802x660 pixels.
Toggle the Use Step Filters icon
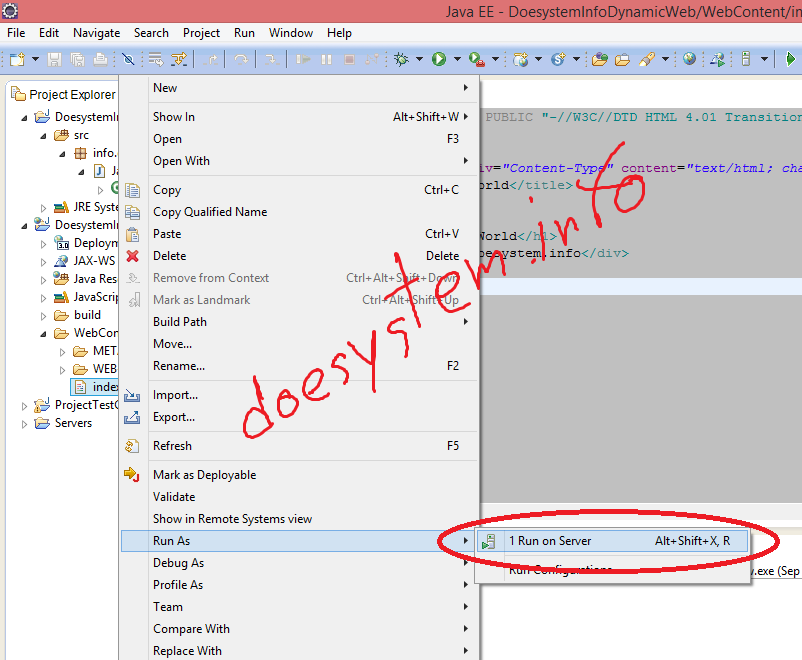[x=179, y=59]
